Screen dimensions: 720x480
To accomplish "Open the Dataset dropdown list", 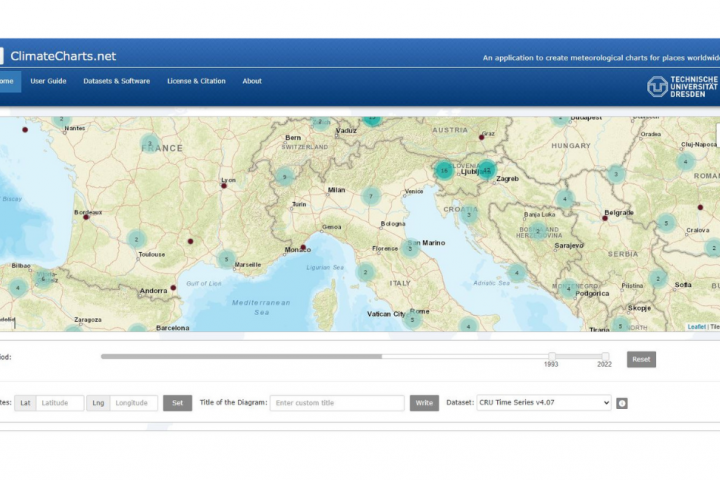I will click(543, 403).
